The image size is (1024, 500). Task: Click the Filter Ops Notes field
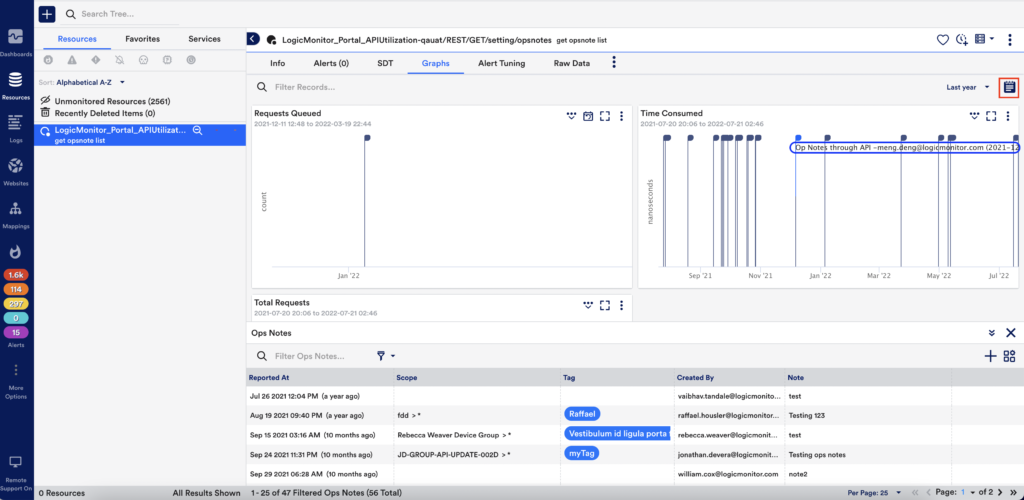click(311, 356)
